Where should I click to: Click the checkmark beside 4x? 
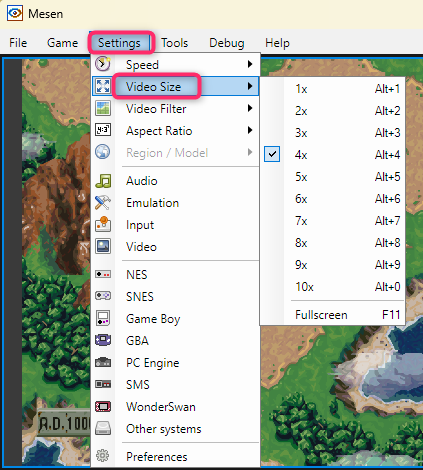click(272, 154)
